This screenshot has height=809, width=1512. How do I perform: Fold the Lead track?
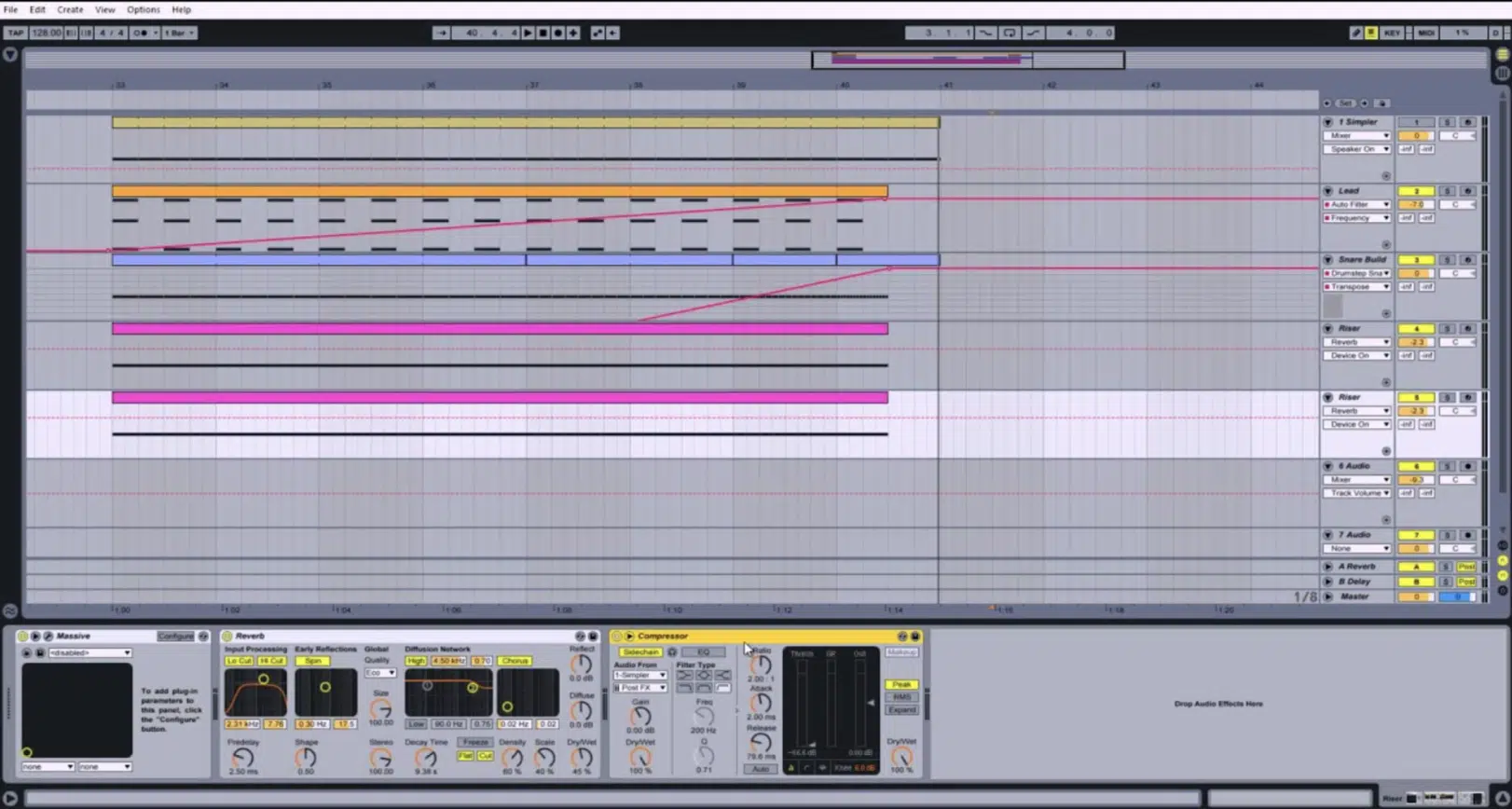tap(1327, 191)
